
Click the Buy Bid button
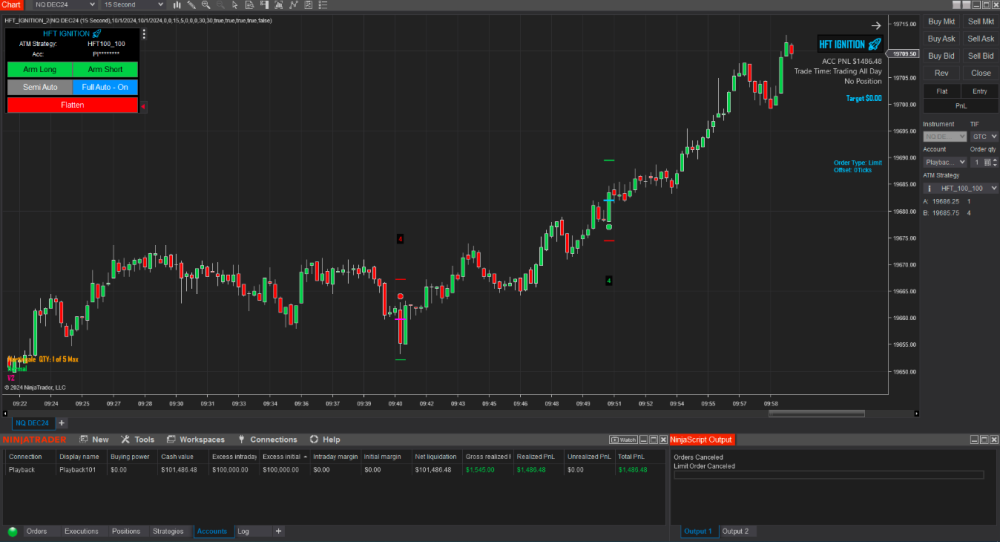[941, 56]
